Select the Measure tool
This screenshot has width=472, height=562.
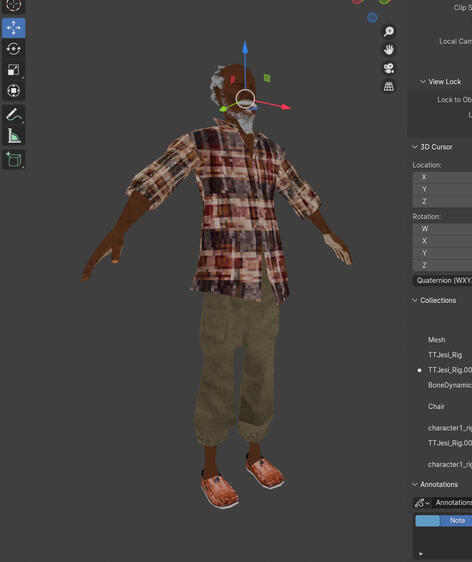click(x=14, y=135)
